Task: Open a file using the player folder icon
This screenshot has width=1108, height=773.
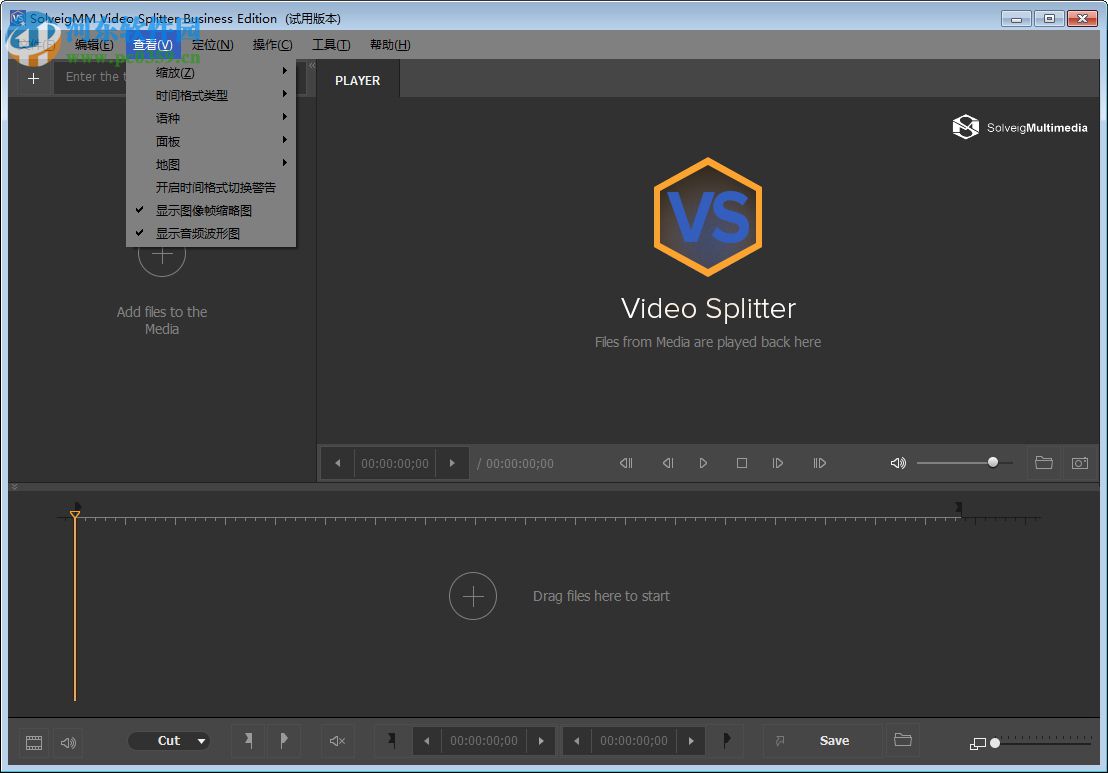Action: click(1044, 462)
